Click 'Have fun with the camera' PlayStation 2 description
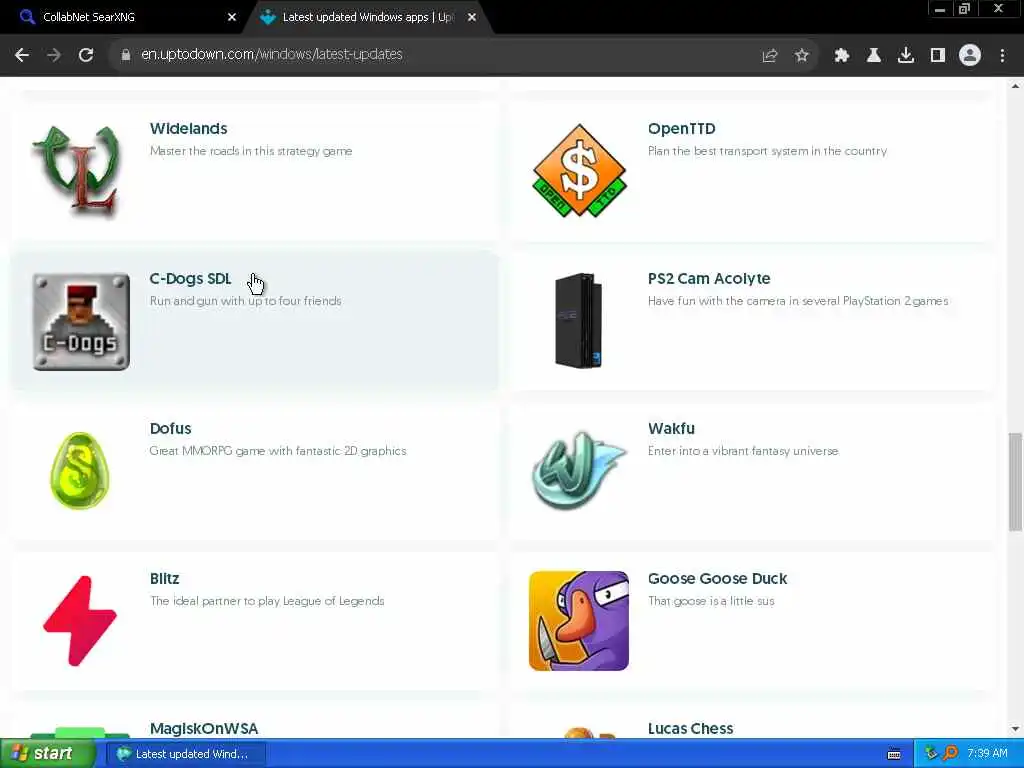The image size is (1024, 768). click(798, 301)
